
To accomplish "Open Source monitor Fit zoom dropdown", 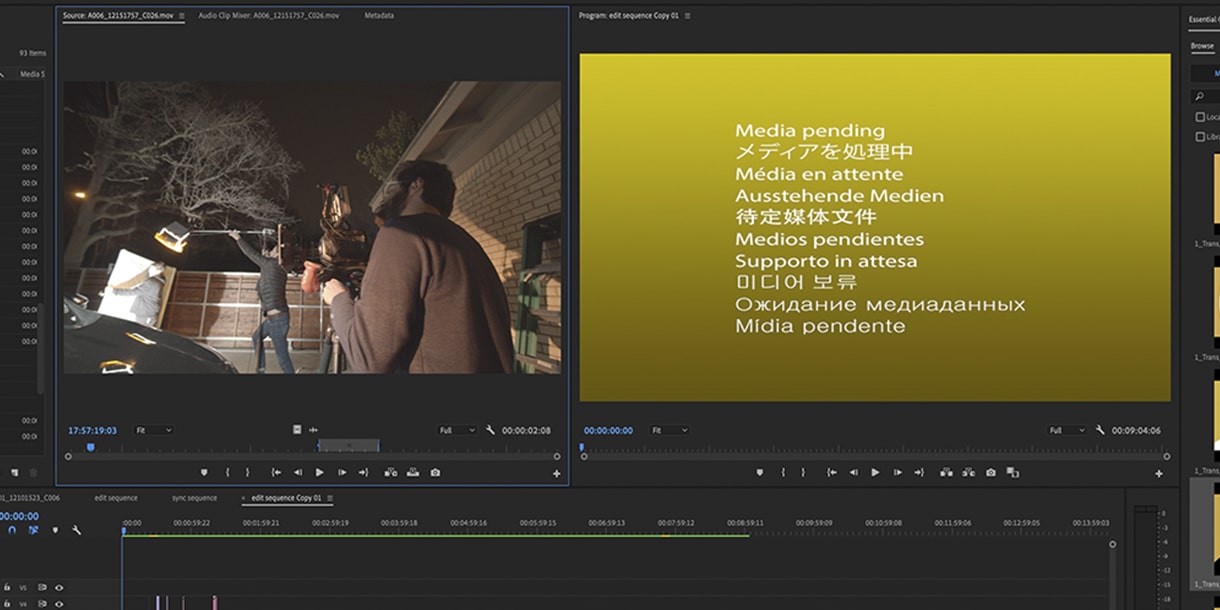I will pyautogui.click(x=154, y=430).
